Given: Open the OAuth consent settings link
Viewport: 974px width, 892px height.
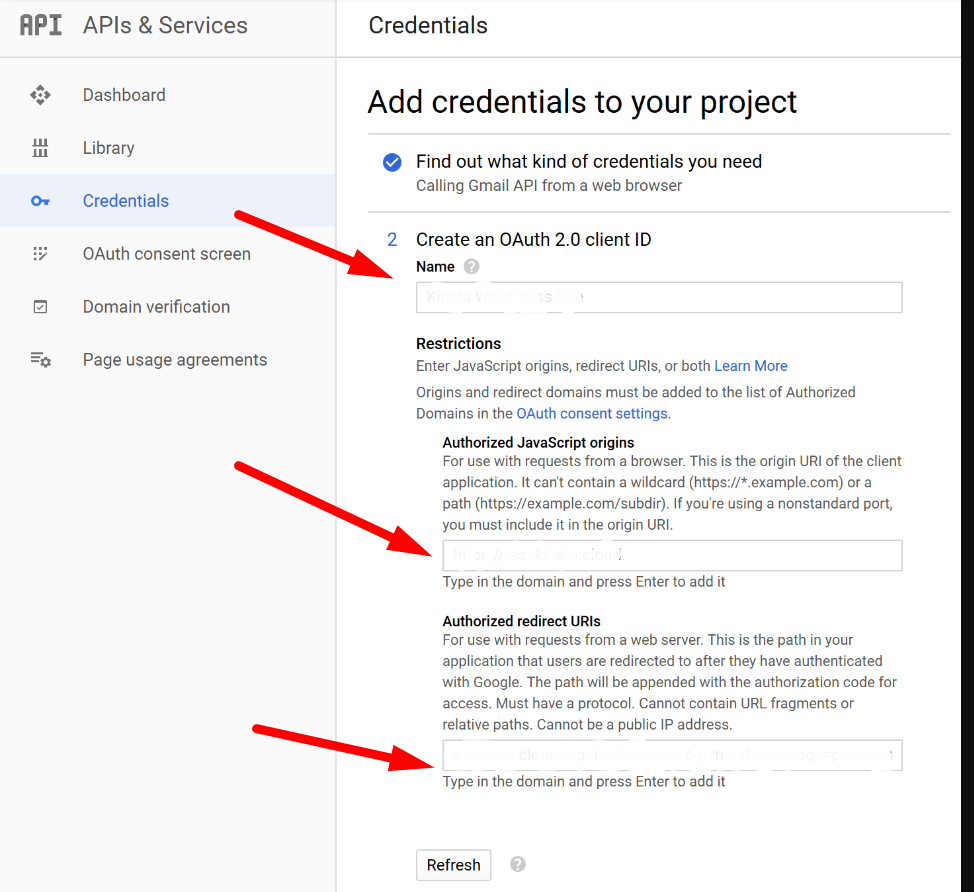Looking at the screenshot, I should tap(591, 413).
